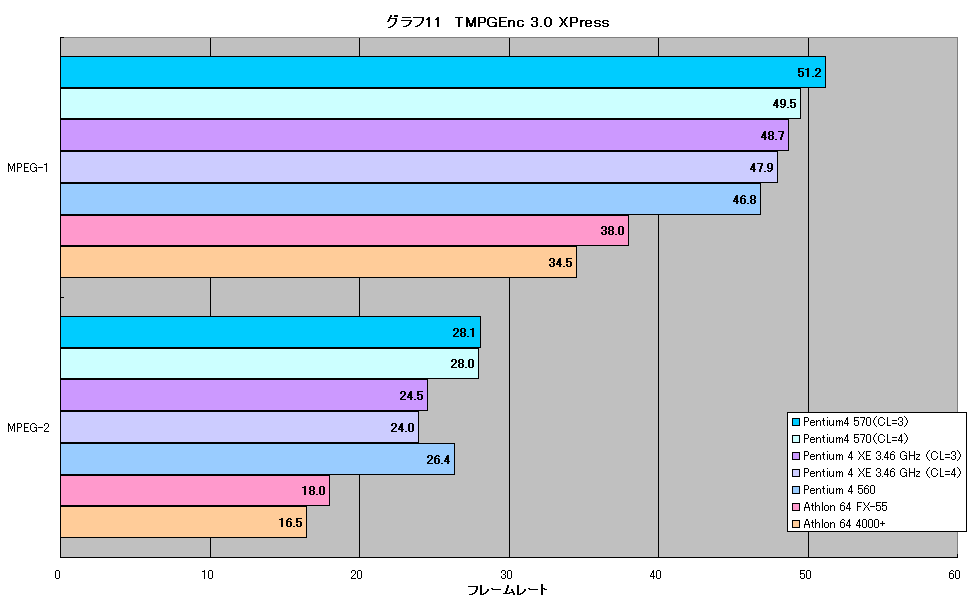This screenshot has width=972, height=604.
Task: Click legend text Athlon 64 4000+
Action: (844, 524)
